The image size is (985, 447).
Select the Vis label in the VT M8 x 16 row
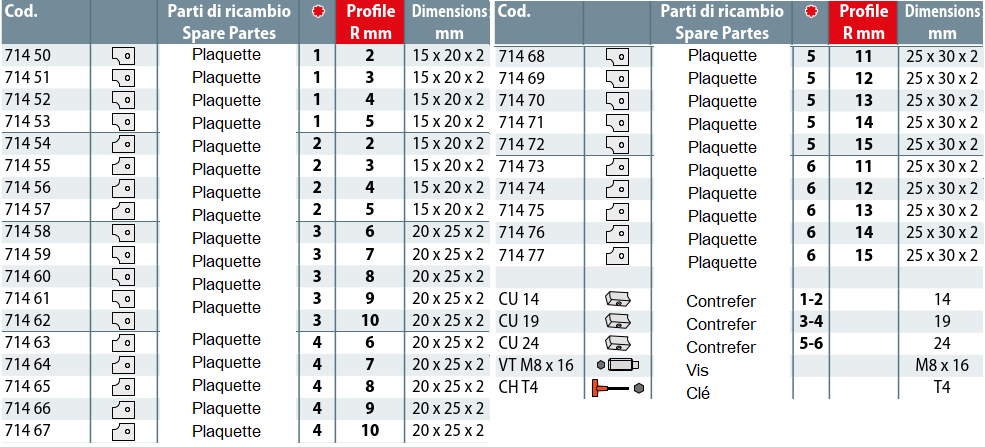click(698, 370)
